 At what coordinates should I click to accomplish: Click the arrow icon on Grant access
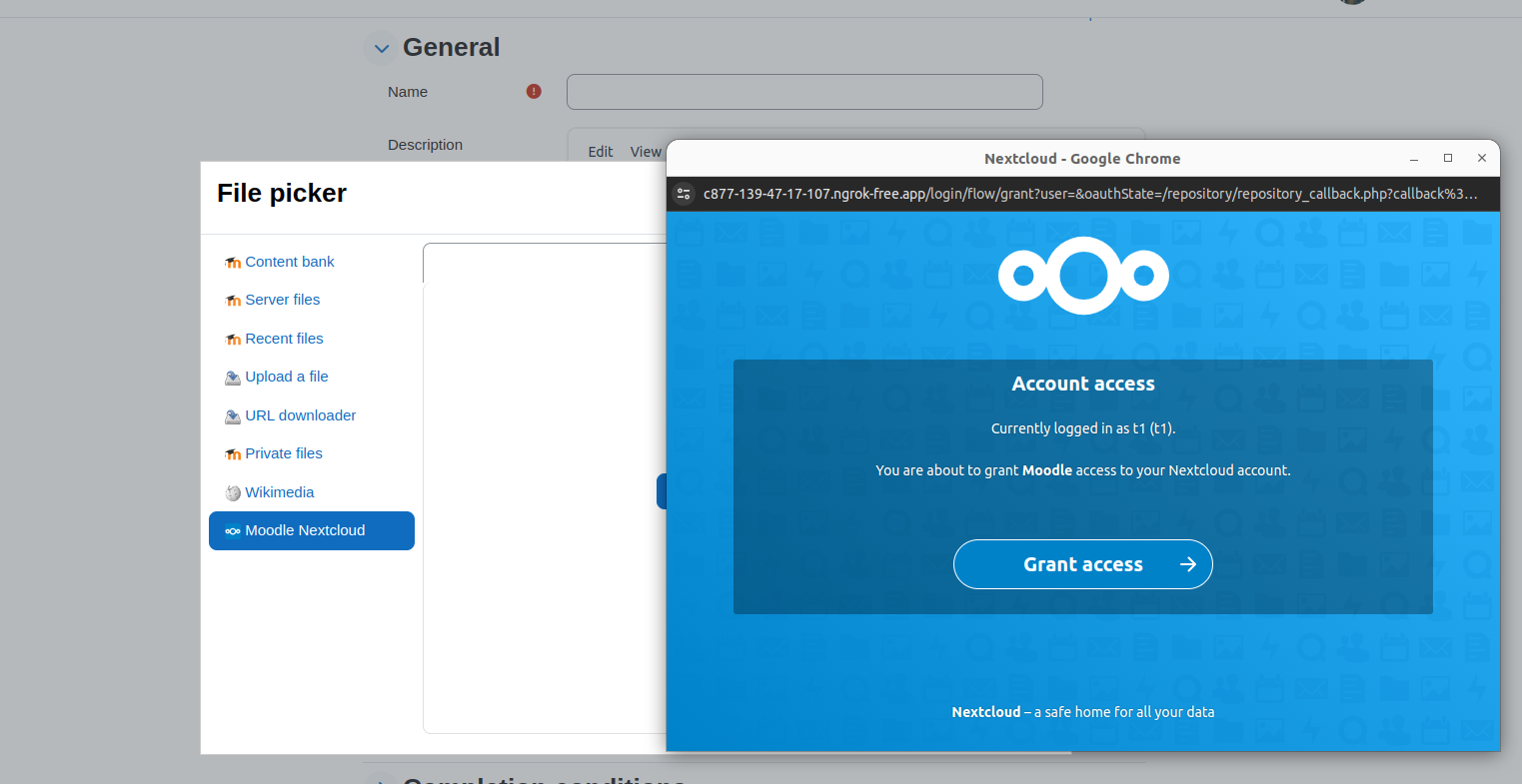coord(1187,564)
